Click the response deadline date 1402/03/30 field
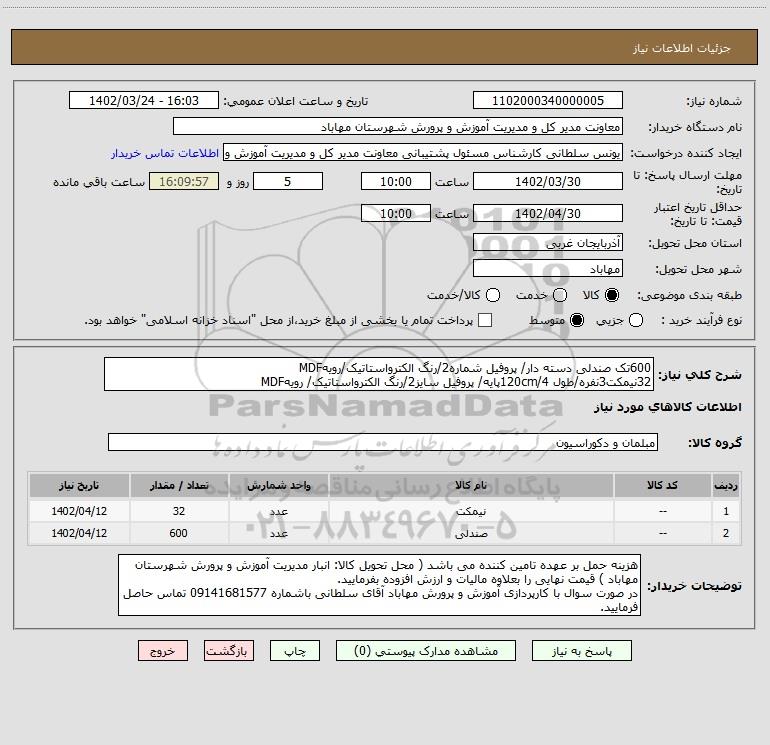770x745 pixels. point(548,181)
